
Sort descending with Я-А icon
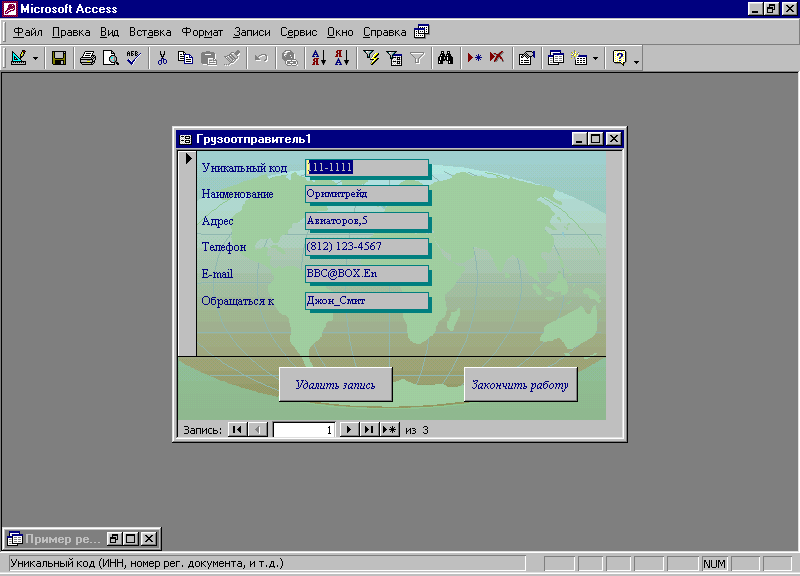(x=342, y=58)
